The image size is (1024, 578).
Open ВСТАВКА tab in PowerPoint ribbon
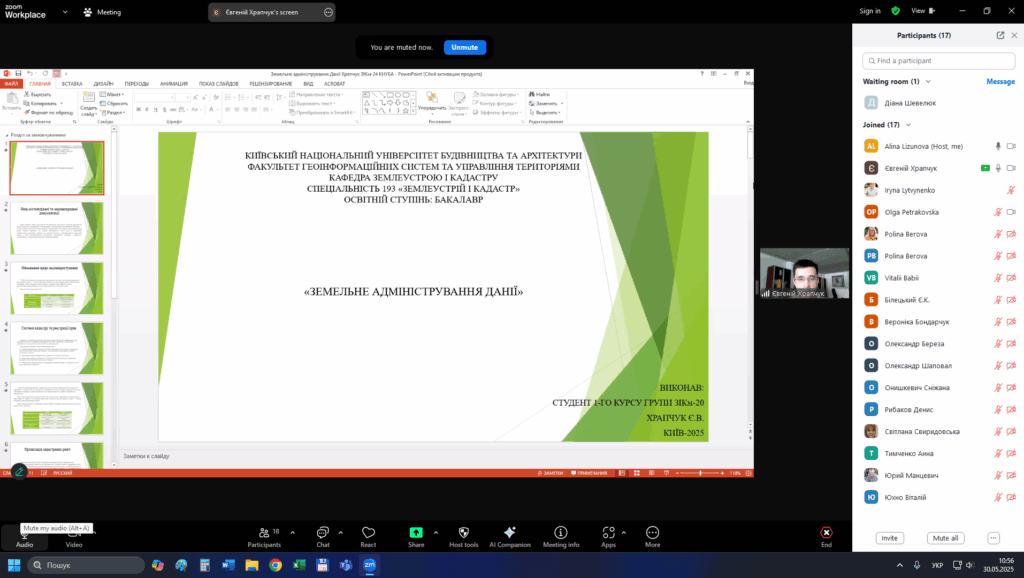(x=72, y=84)
